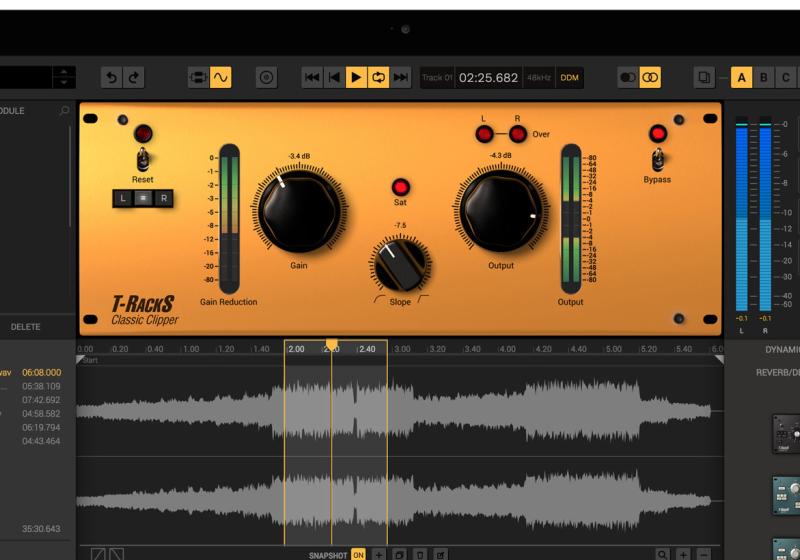This screenshot has height=560, width=800.
Task: Delete the snapshot with the trash icon
Action: pyautogui.click(x=420, y=554)
